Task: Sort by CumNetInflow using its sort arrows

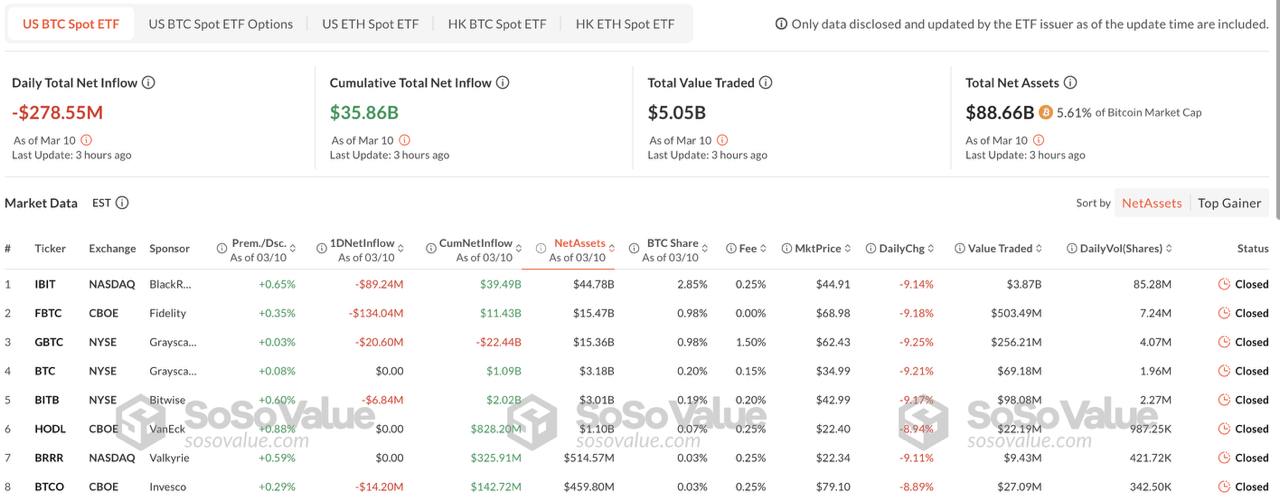Action: click(x=520, y=248)
